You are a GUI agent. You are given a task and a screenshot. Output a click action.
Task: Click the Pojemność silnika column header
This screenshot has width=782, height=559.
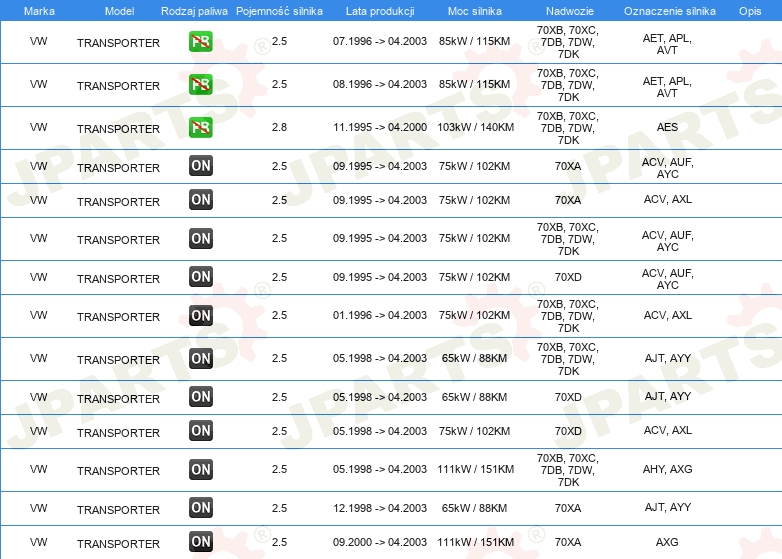click(279, 11)
